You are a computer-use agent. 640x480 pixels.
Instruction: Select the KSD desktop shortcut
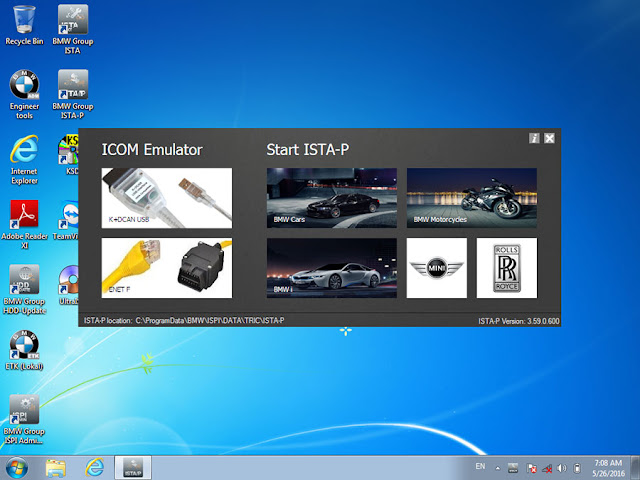[x=69, y=155]
